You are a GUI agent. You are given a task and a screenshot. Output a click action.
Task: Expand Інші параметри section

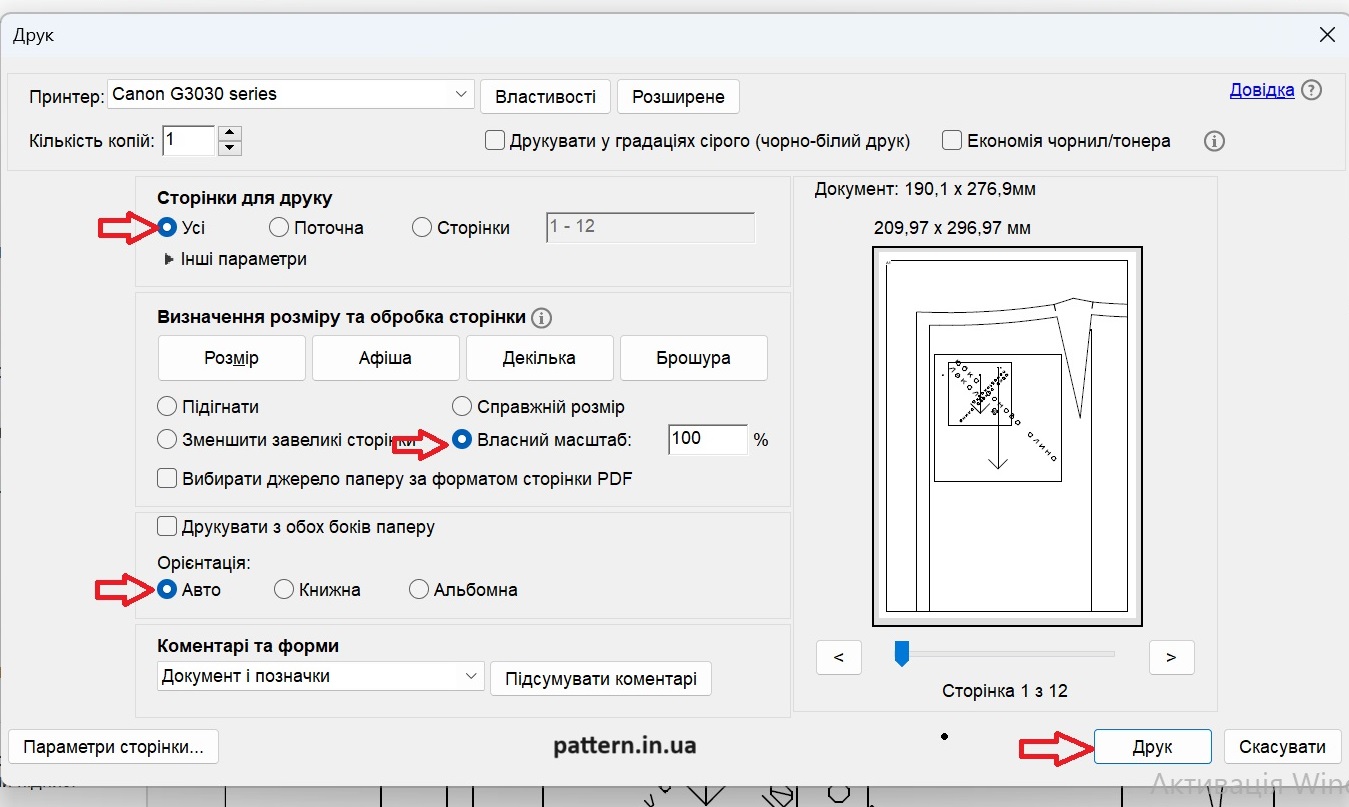236,259
